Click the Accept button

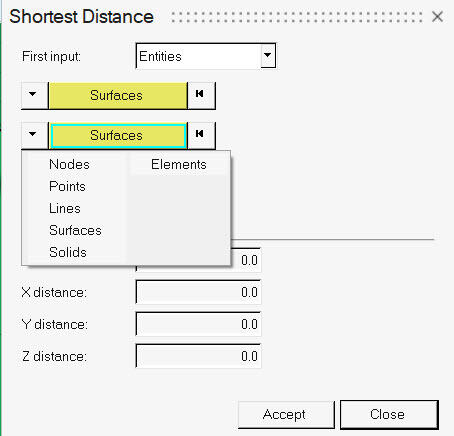(286, 414)
